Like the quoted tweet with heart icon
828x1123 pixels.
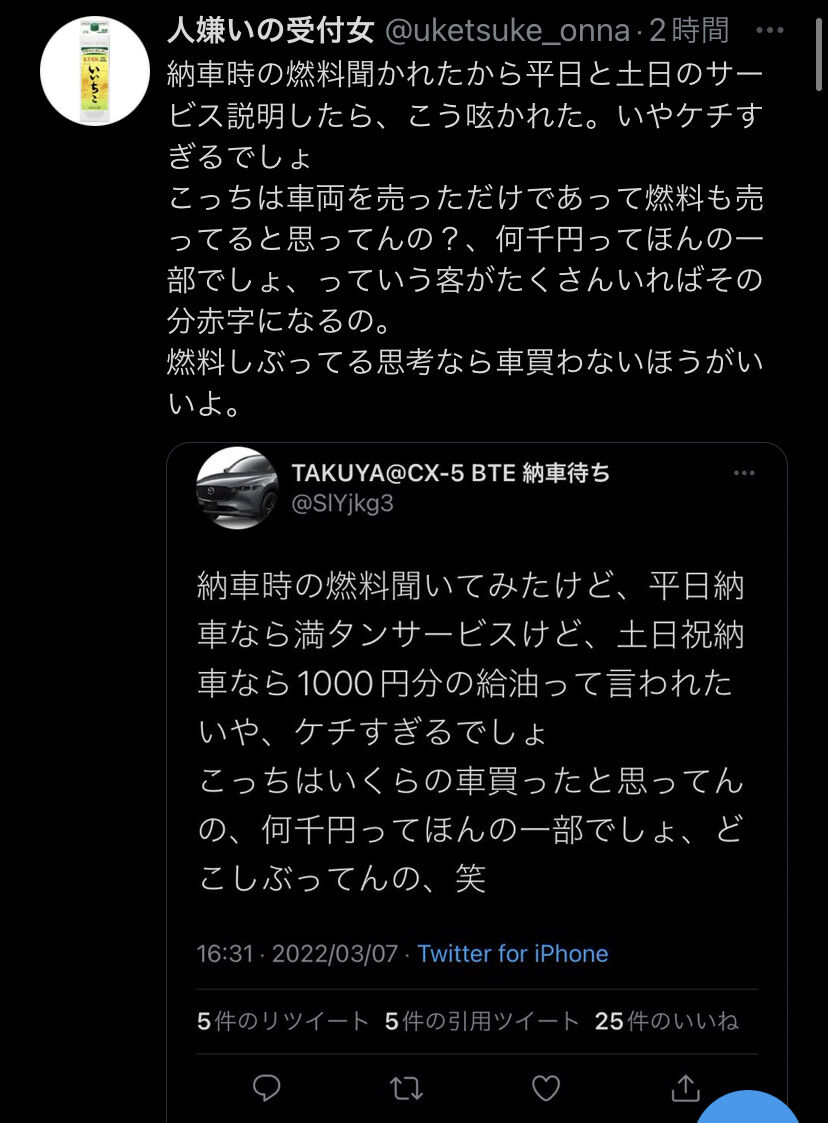pyautogui.click(x=546, y=1088)
